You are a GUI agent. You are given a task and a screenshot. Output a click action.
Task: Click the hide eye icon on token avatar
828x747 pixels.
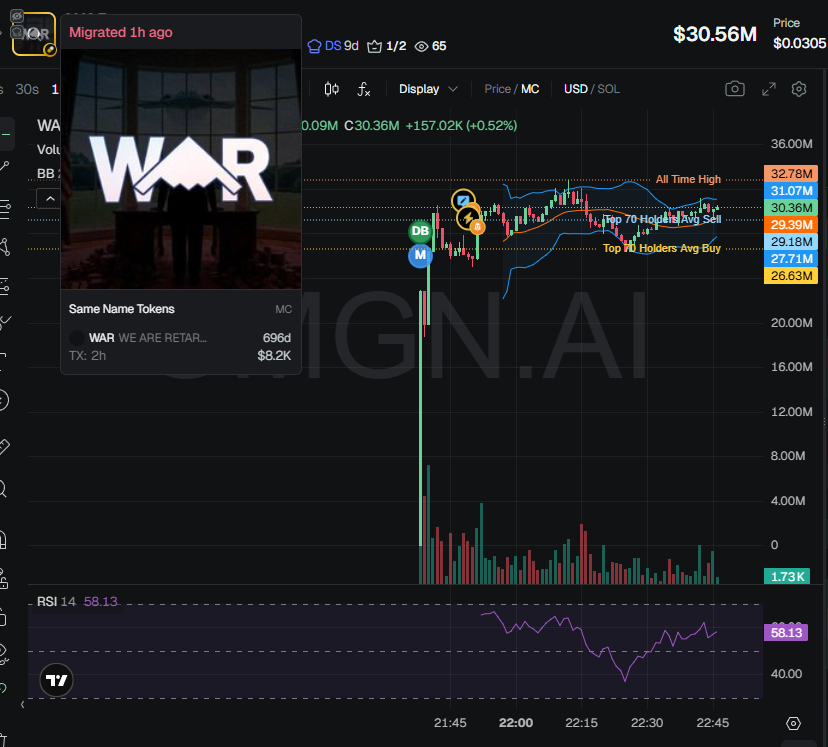coord(17,16)
